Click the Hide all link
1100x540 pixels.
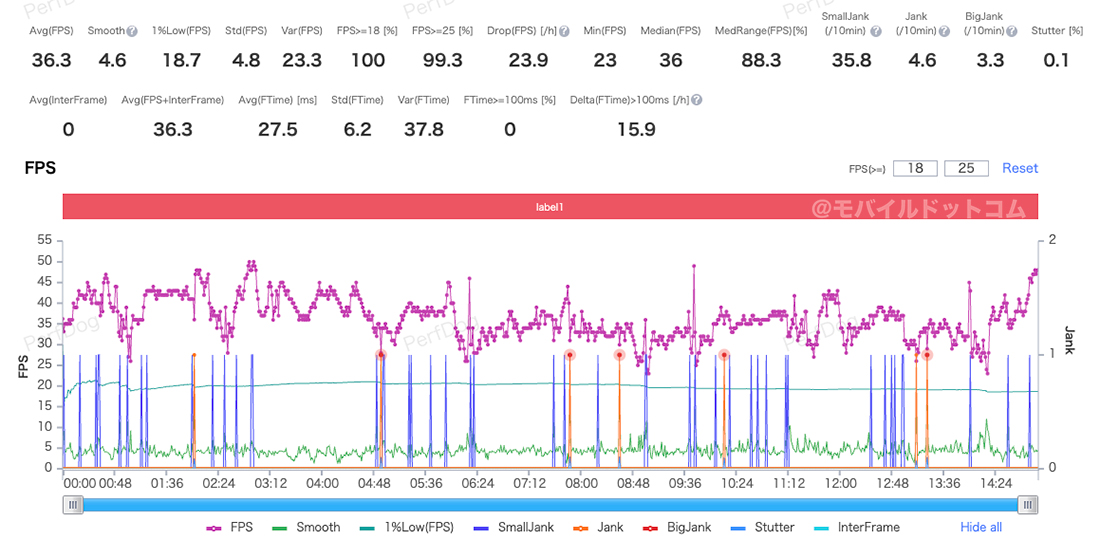click(980, 527)
